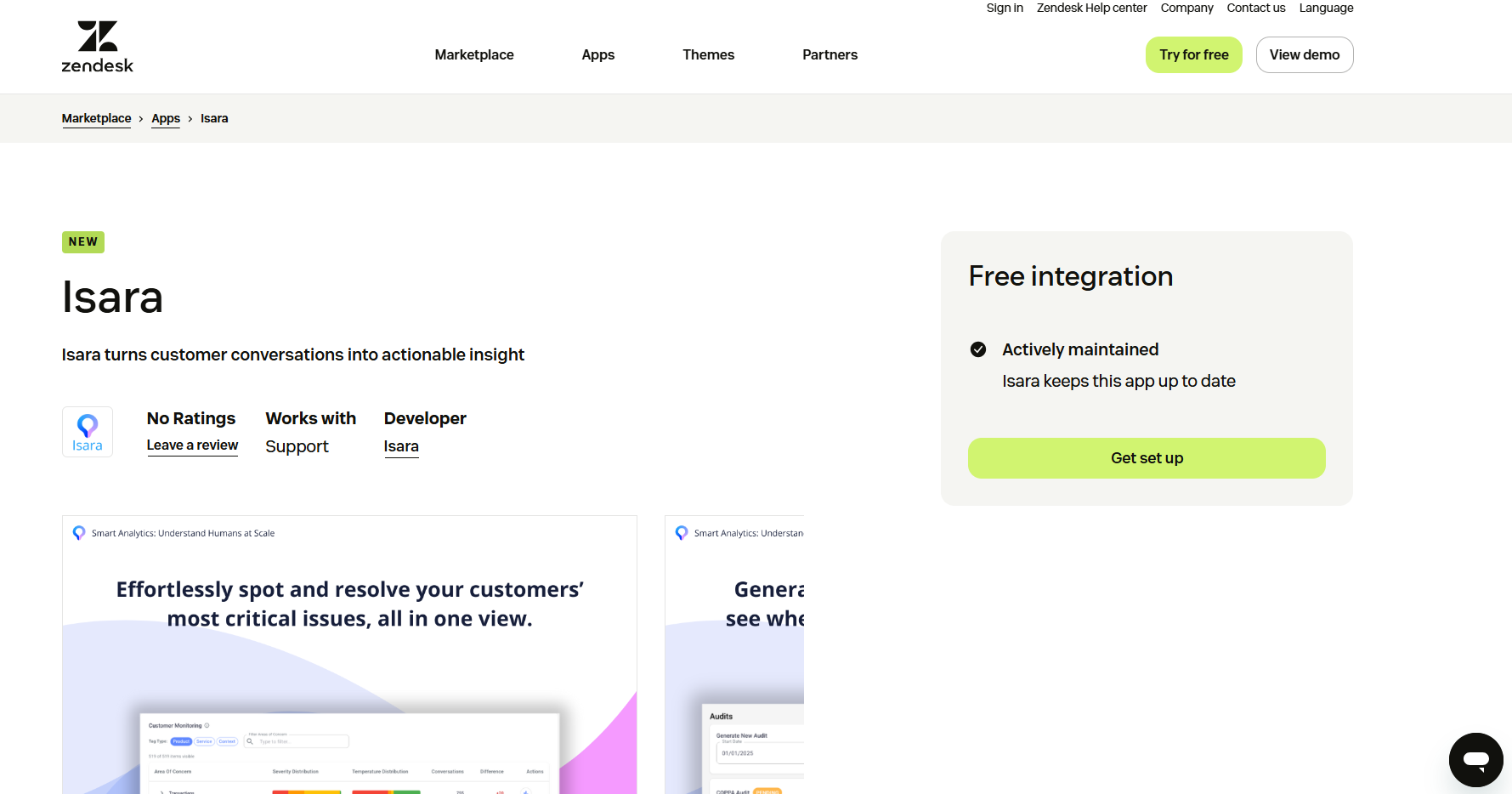The width and height of the screenshot is (1512, 794).
Task: Open the Apps nav item
Action: [x=598, y=54]
